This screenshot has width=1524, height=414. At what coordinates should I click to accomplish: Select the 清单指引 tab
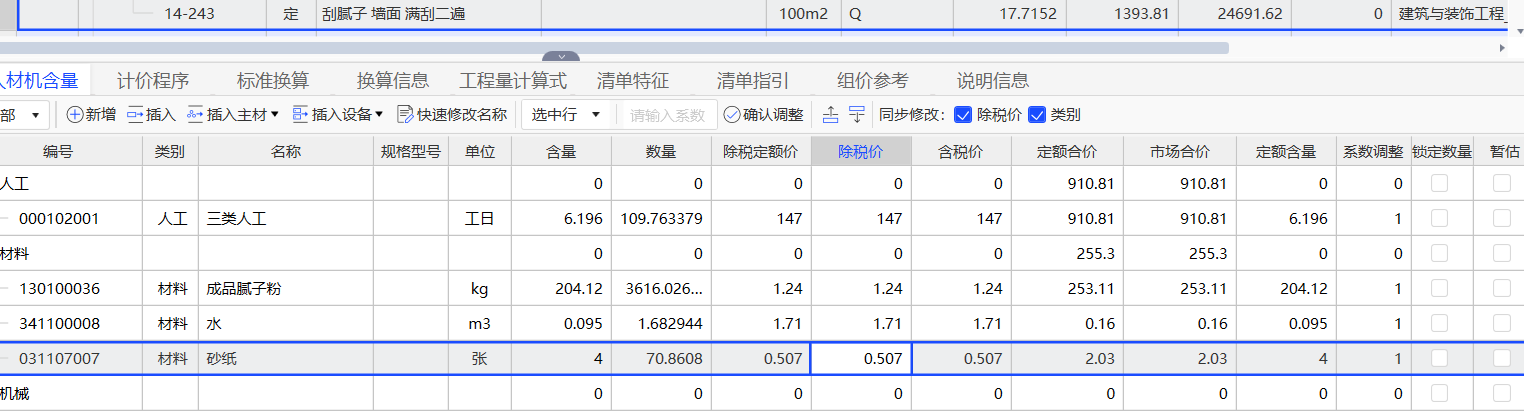pyautogui.click(x=753, y=81)
